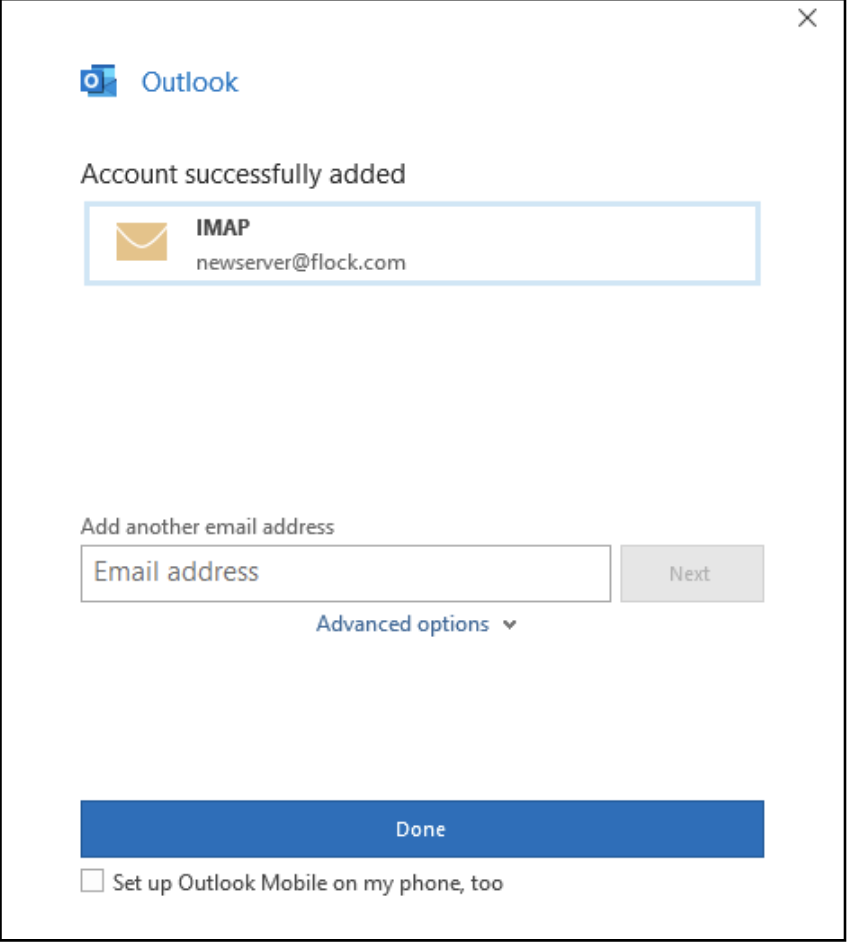
Task: Close the Outlook account setup dialog
Action: tap(807, 18)
